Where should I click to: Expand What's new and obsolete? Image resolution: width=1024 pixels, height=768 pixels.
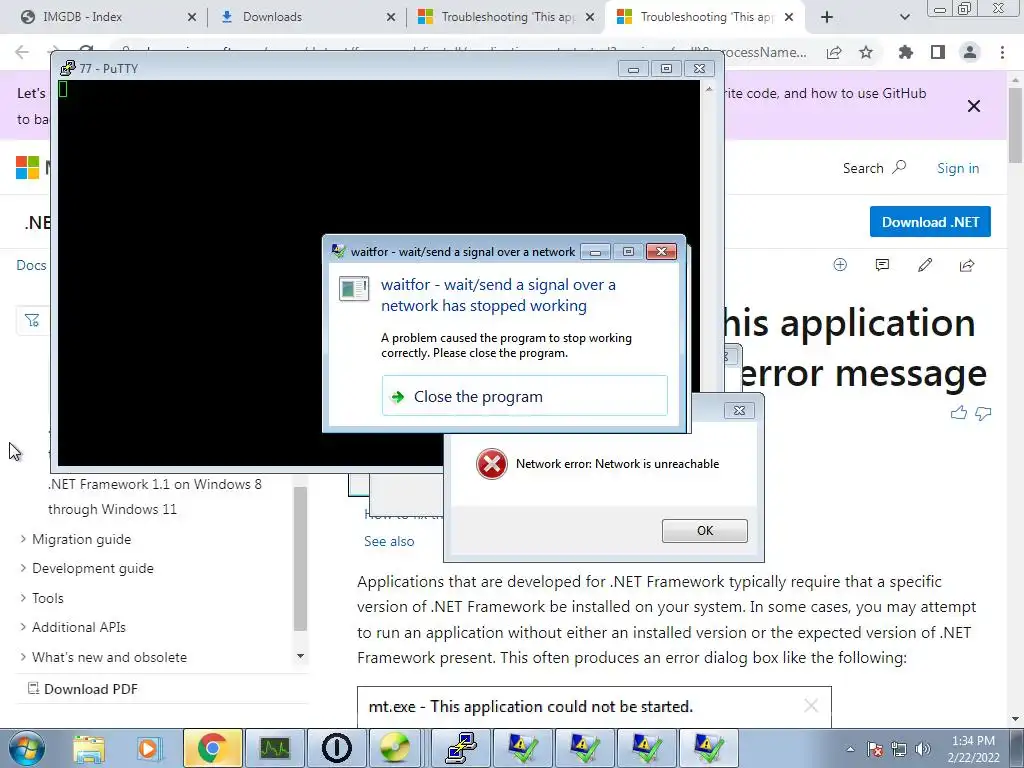click(x=109, y=657)
